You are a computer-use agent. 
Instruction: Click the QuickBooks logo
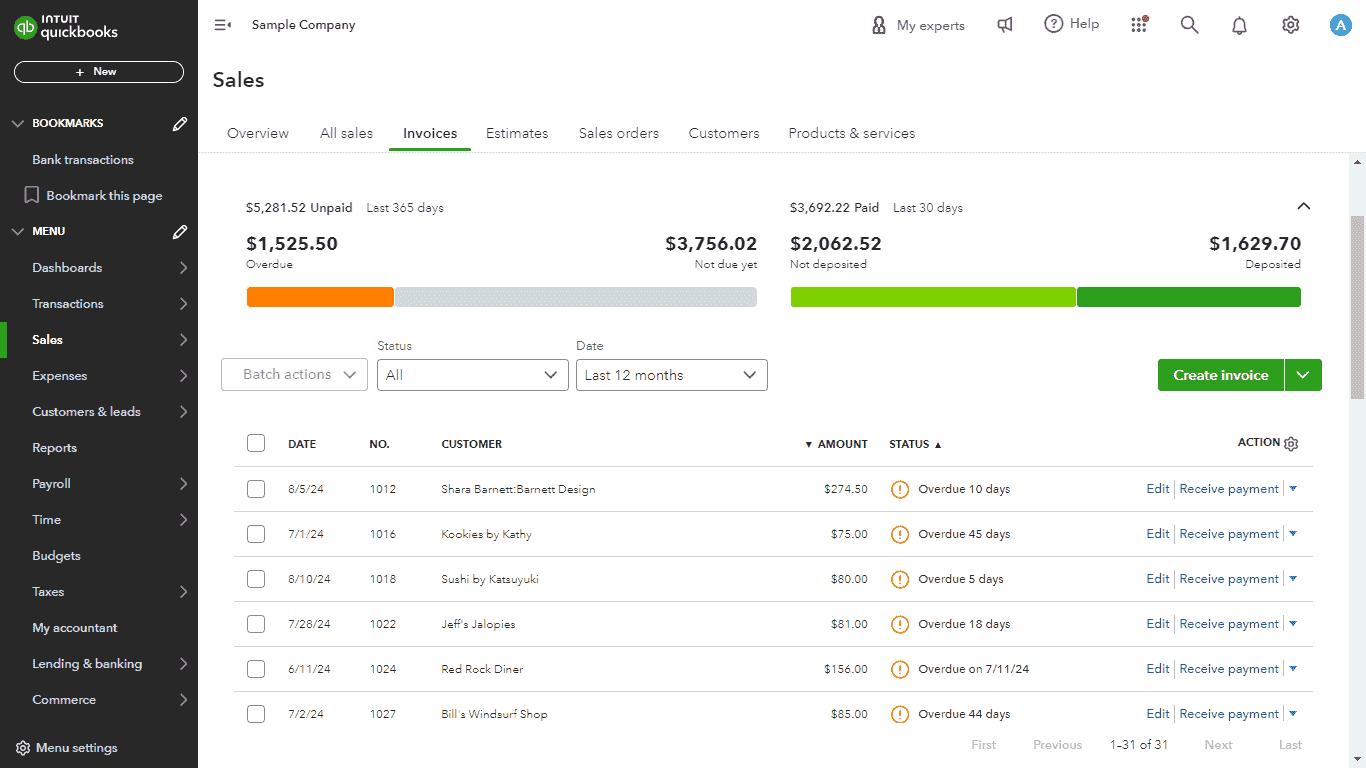click(x=66, y=27)
